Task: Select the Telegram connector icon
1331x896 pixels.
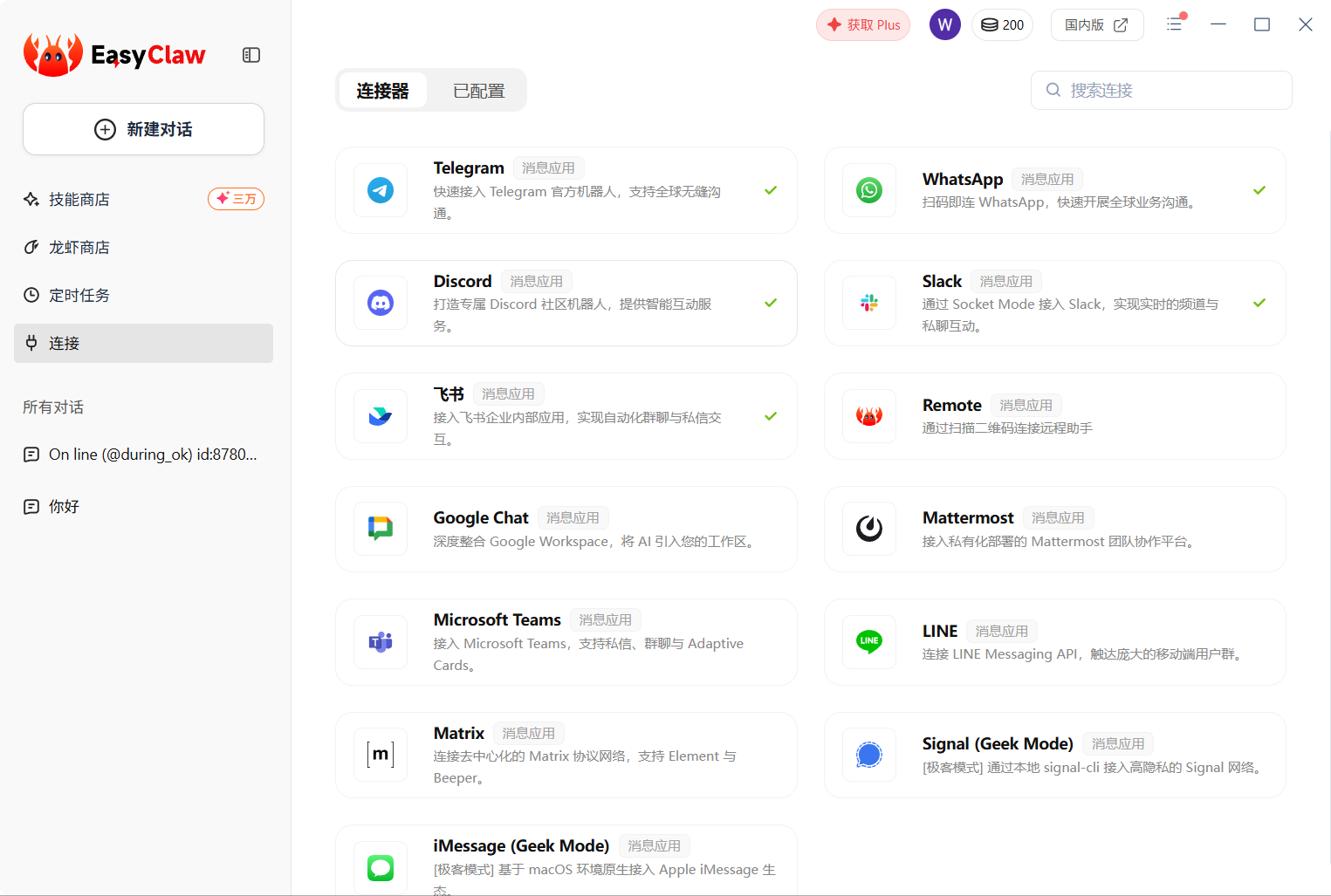Action: point(380,190)
